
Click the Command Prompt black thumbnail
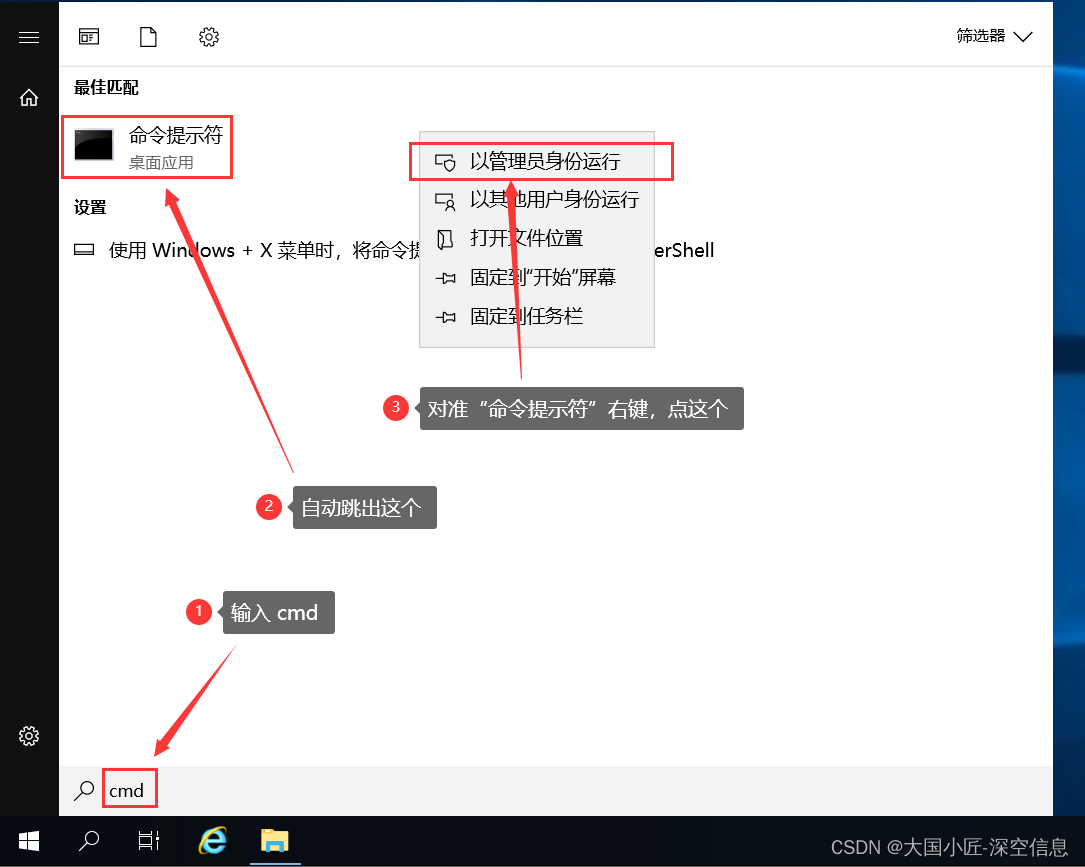pyautogui.click(x=93, y=144)
